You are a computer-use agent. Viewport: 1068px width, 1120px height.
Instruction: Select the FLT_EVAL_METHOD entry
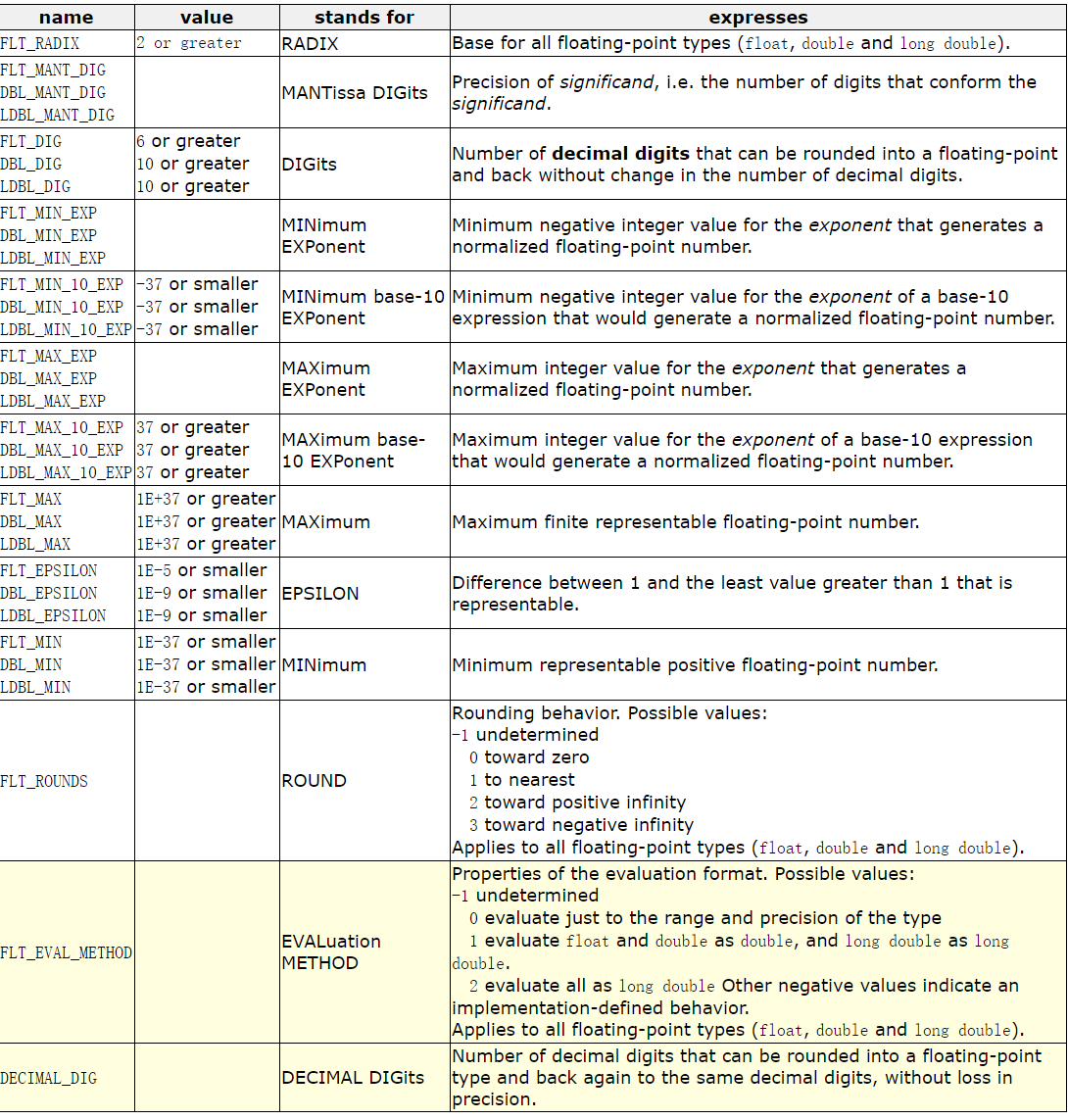tap(66, 952)
